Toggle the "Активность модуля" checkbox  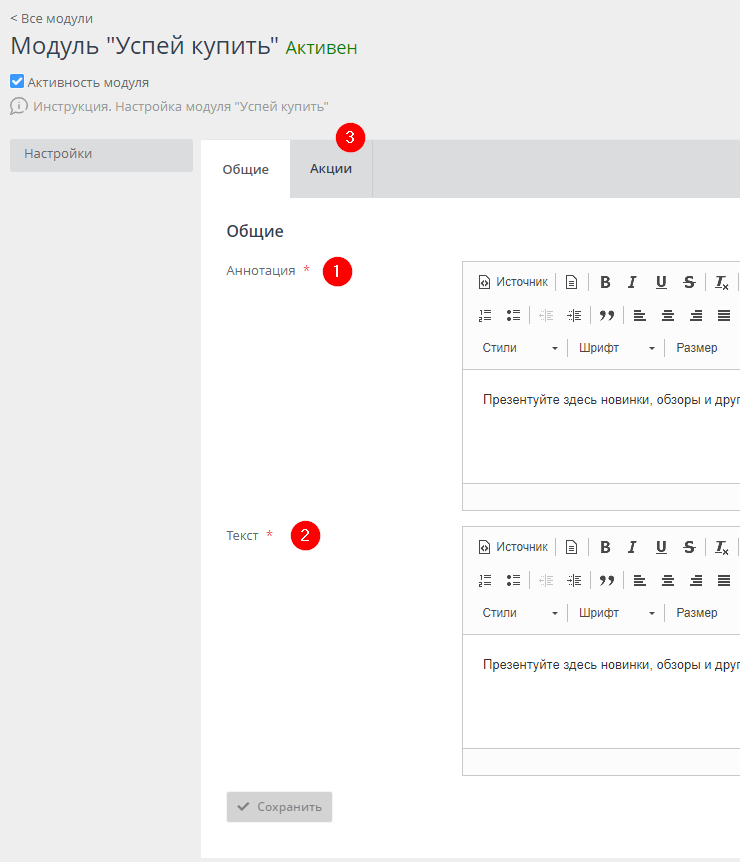click(17, 82)
